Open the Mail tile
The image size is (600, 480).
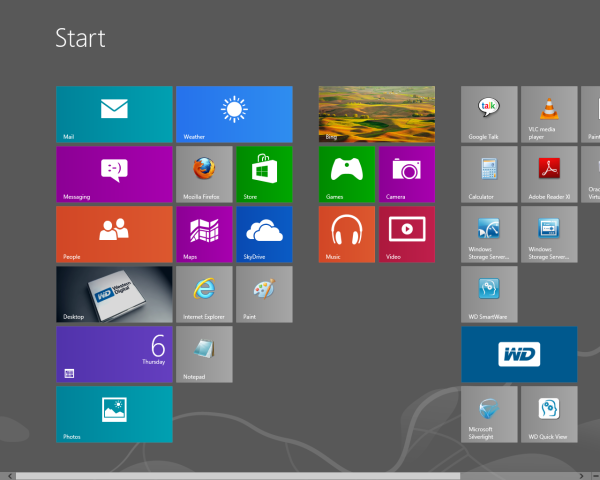point(114,114)
